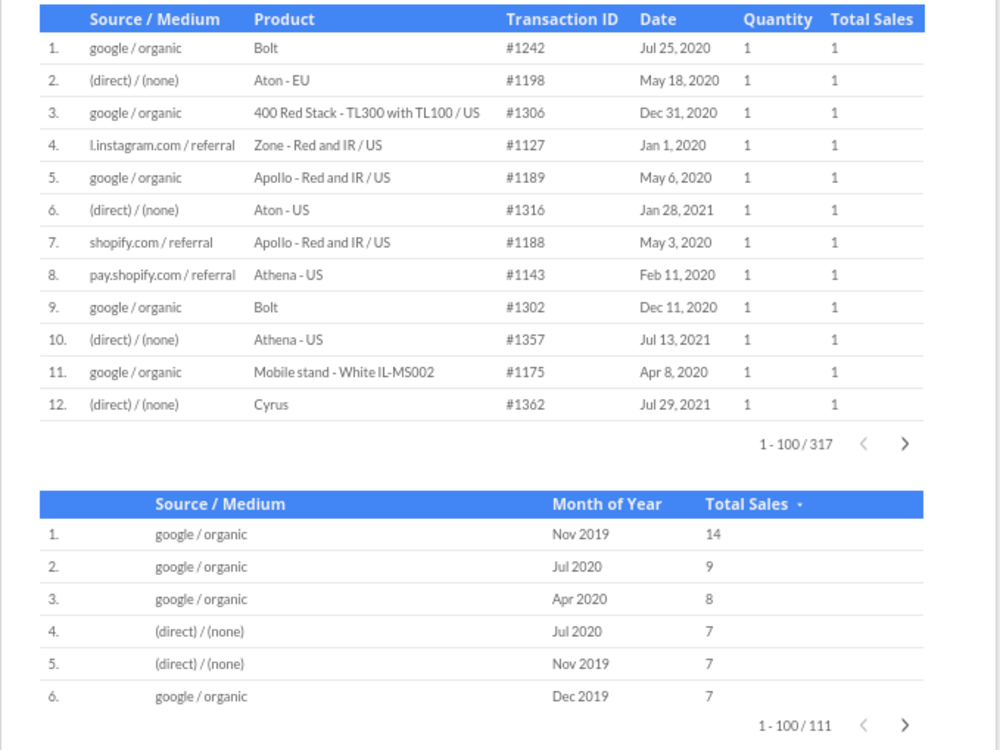
Task: Toggle sort arrow beside lower Total Sales header
Action: click(800, 505)
